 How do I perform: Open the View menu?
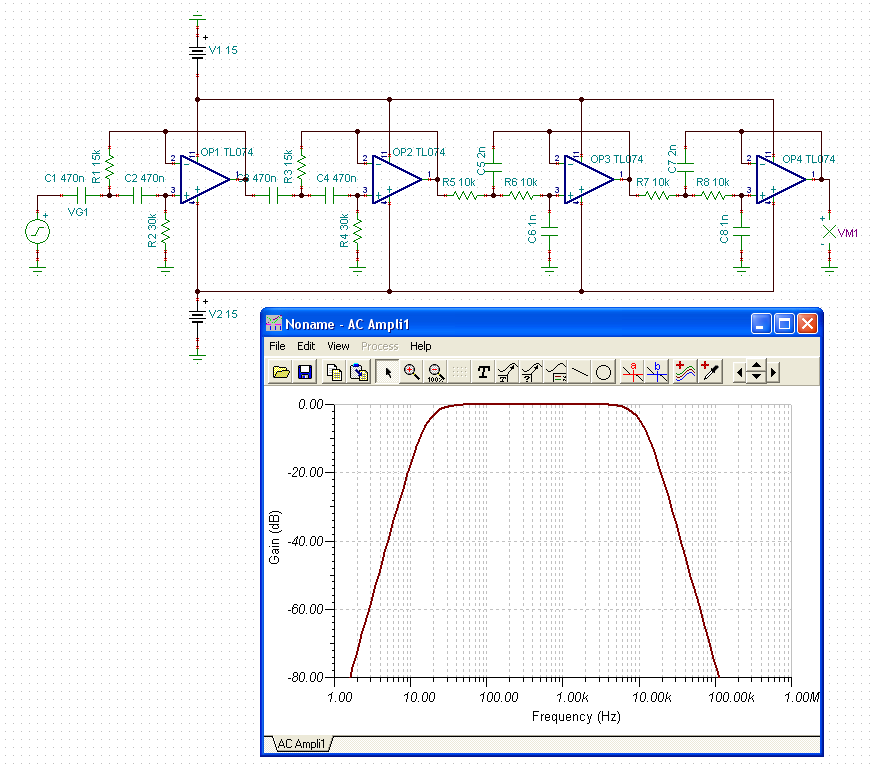click(x=338, y=346)
